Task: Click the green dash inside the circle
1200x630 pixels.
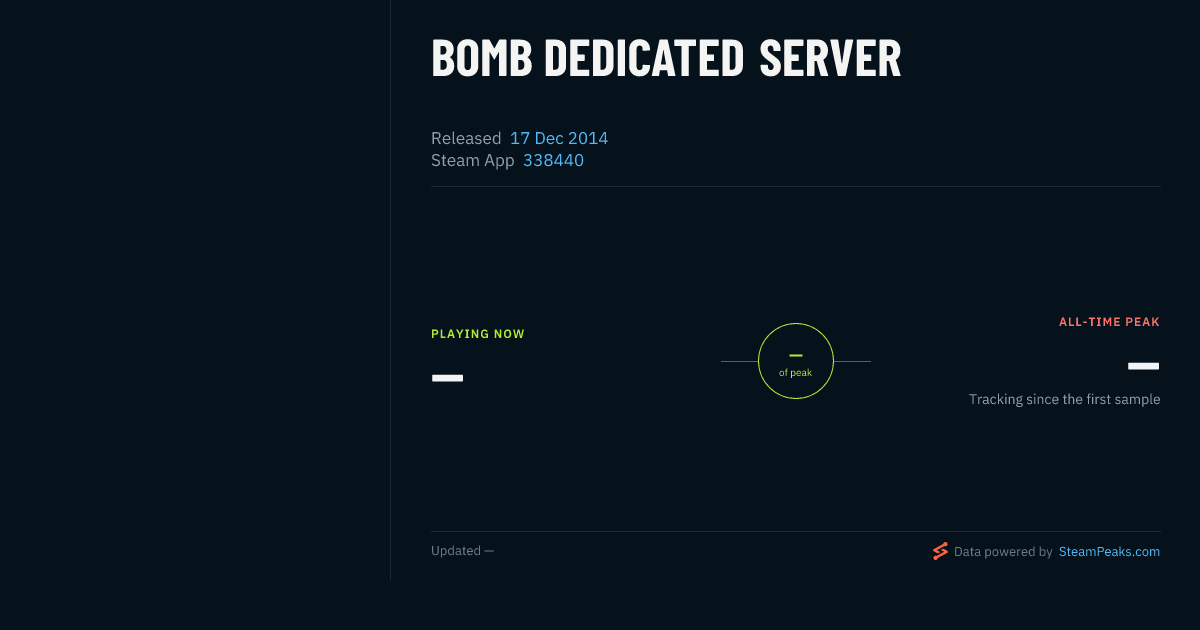Action: [x=796, y=355]
